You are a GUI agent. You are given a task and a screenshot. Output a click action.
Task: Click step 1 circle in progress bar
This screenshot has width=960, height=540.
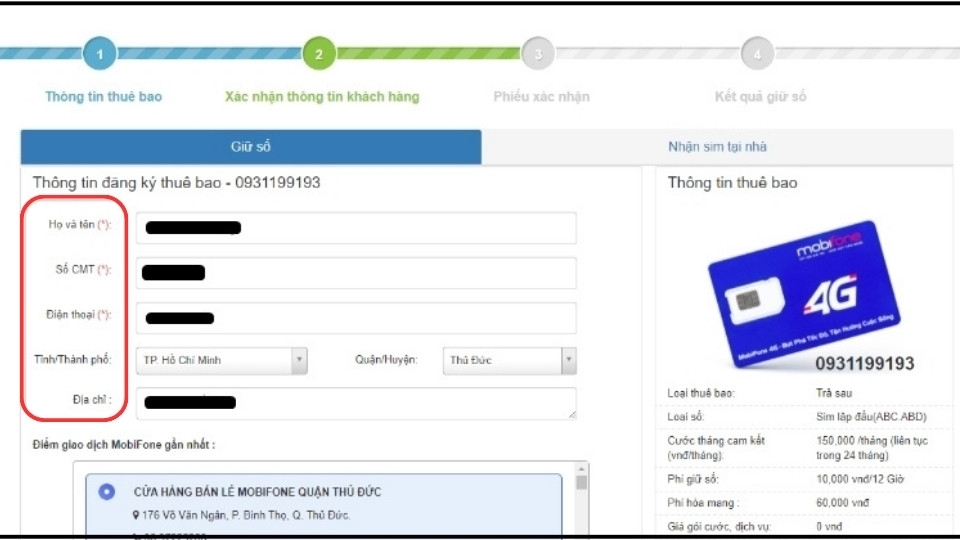coord(100,54)
